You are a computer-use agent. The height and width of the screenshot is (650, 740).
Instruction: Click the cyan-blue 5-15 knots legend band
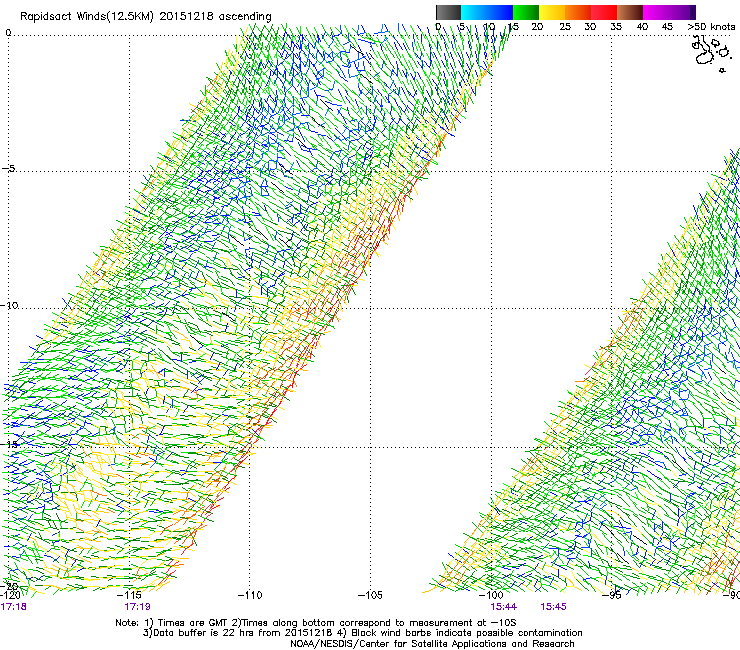coord(487,12)
